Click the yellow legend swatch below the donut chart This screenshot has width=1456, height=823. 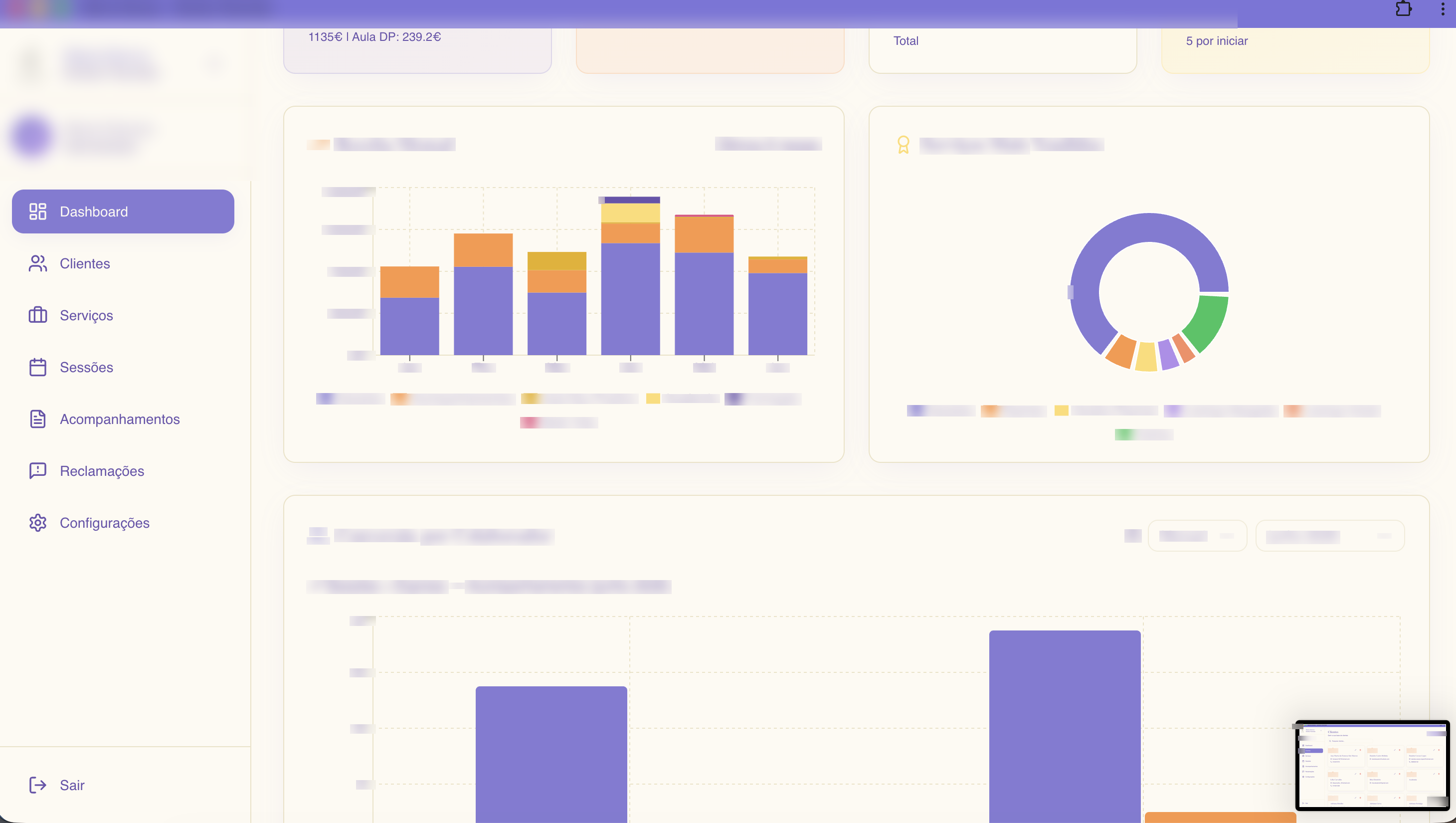click(x=1062, y=411)
